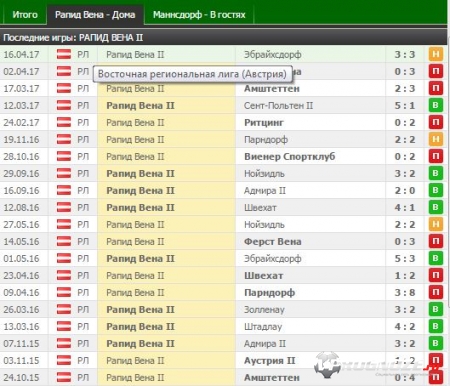Click the orange Н badge on 16.04.17 match
Screen dimensions: 450x386
click(436, 54)
